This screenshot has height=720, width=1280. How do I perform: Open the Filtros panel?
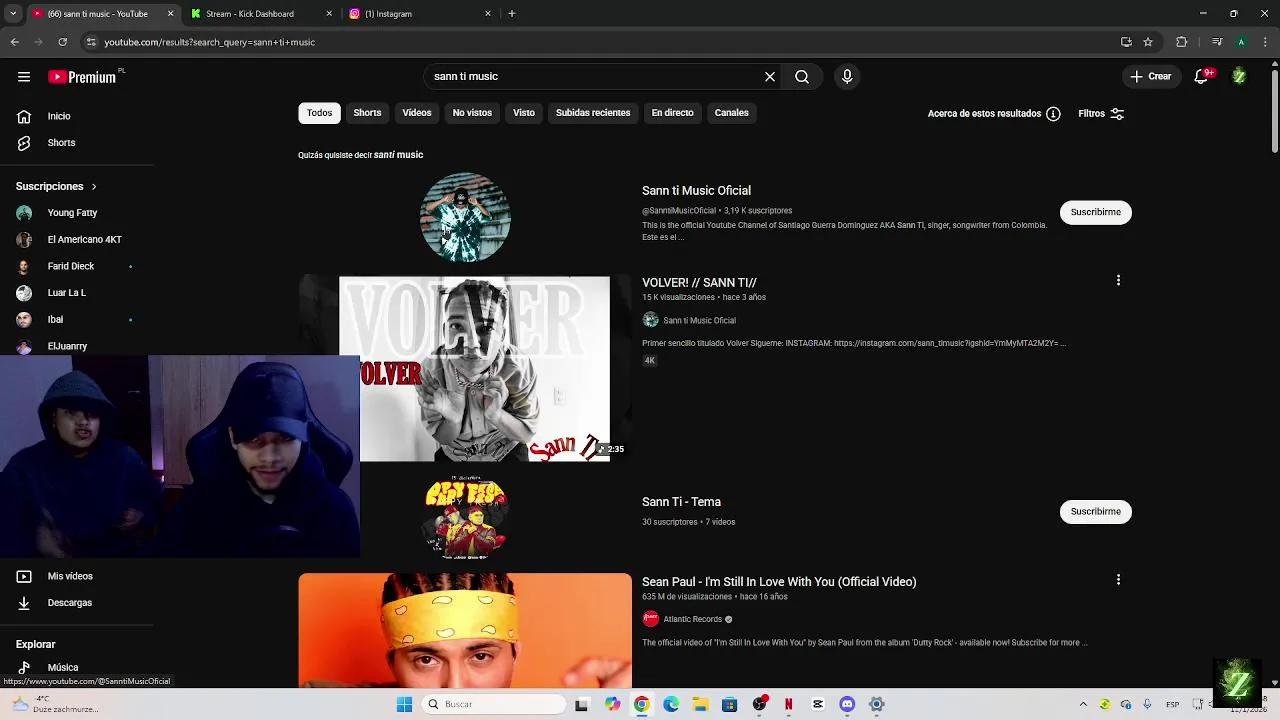(x=1101, y=114)
